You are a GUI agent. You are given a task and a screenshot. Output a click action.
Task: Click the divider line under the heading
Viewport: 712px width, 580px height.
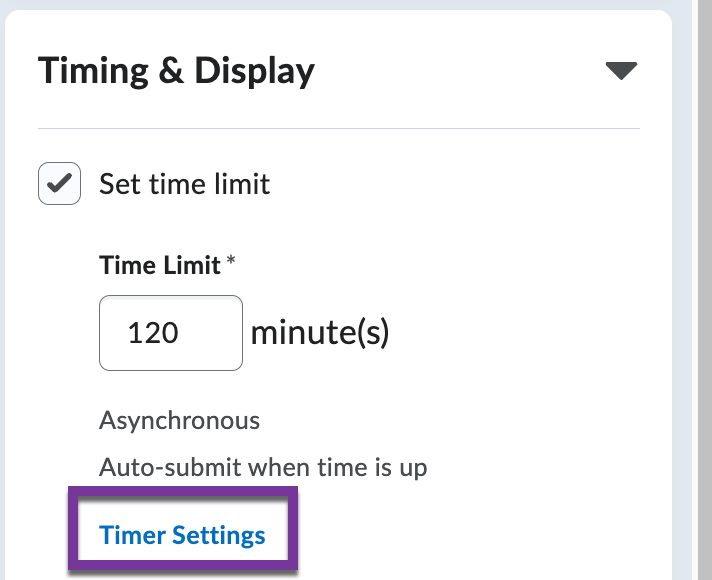point(338,129)
